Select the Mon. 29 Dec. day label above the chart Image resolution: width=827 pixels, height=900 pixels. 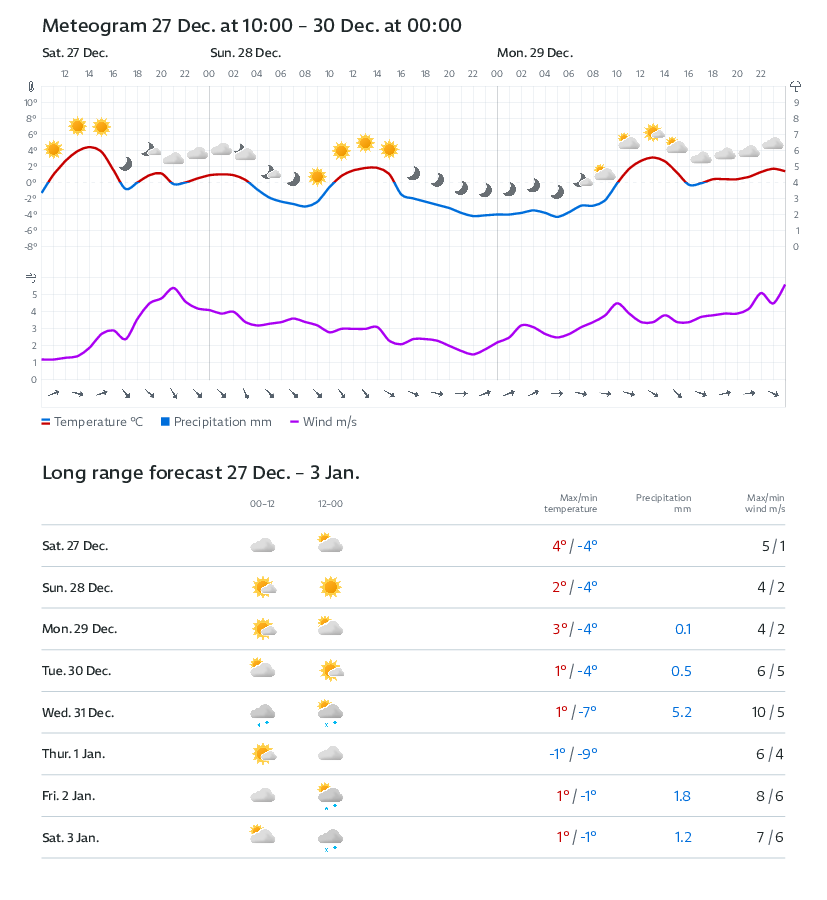(534, 53)
